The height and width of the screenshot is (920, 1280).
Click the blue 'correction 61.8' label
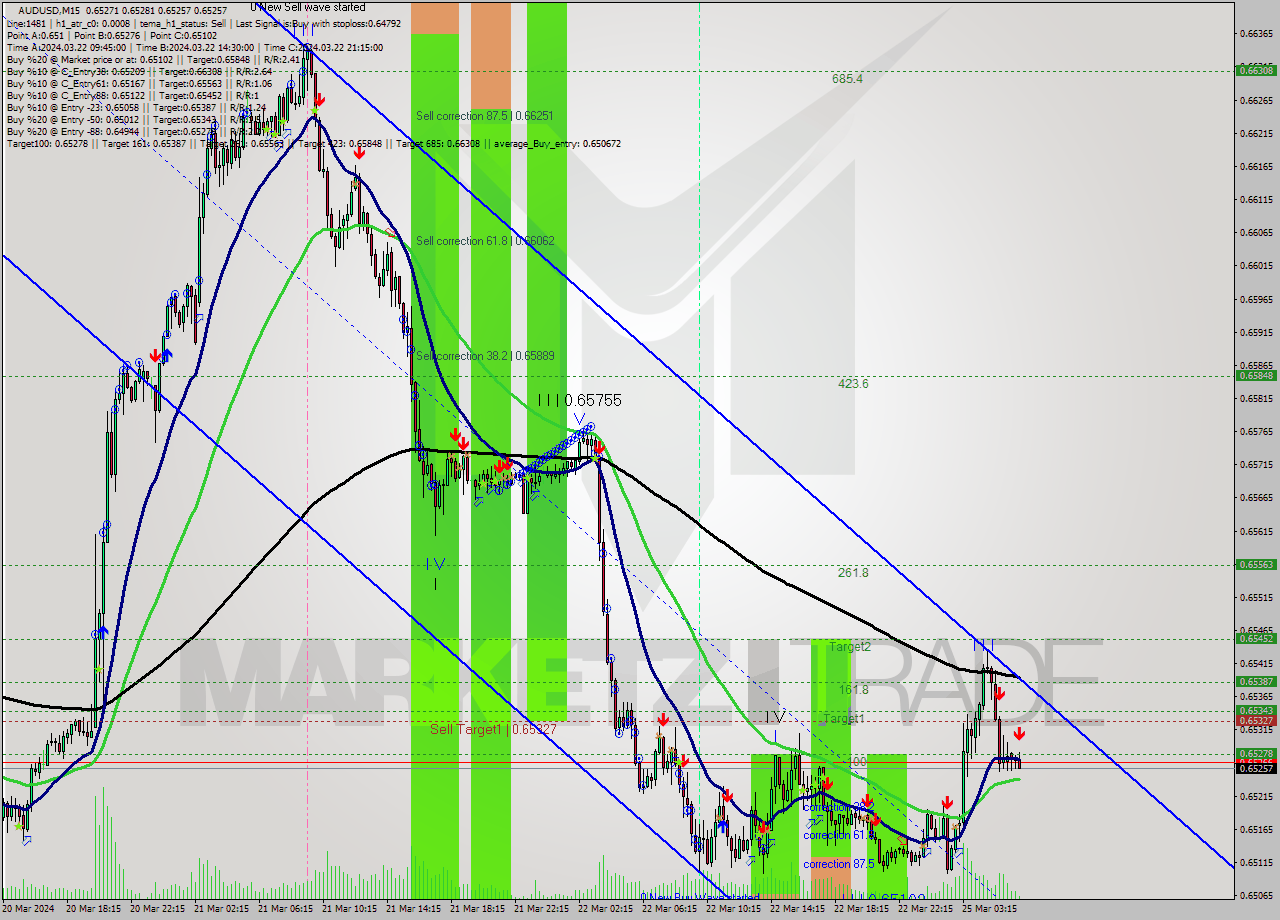click(x=840, y=835)
